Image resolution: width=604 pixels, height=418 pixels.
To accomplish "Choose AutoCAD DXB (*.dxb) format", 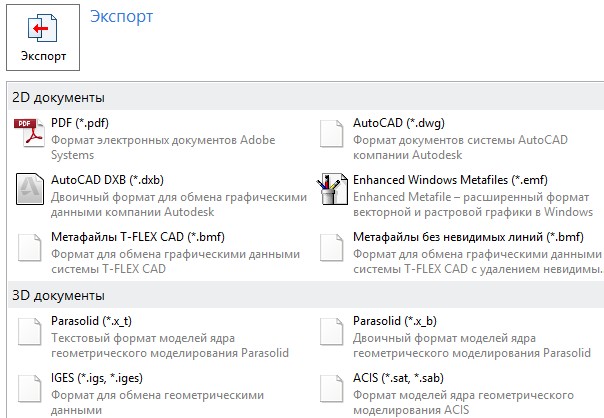I will (x=107, y=180).
